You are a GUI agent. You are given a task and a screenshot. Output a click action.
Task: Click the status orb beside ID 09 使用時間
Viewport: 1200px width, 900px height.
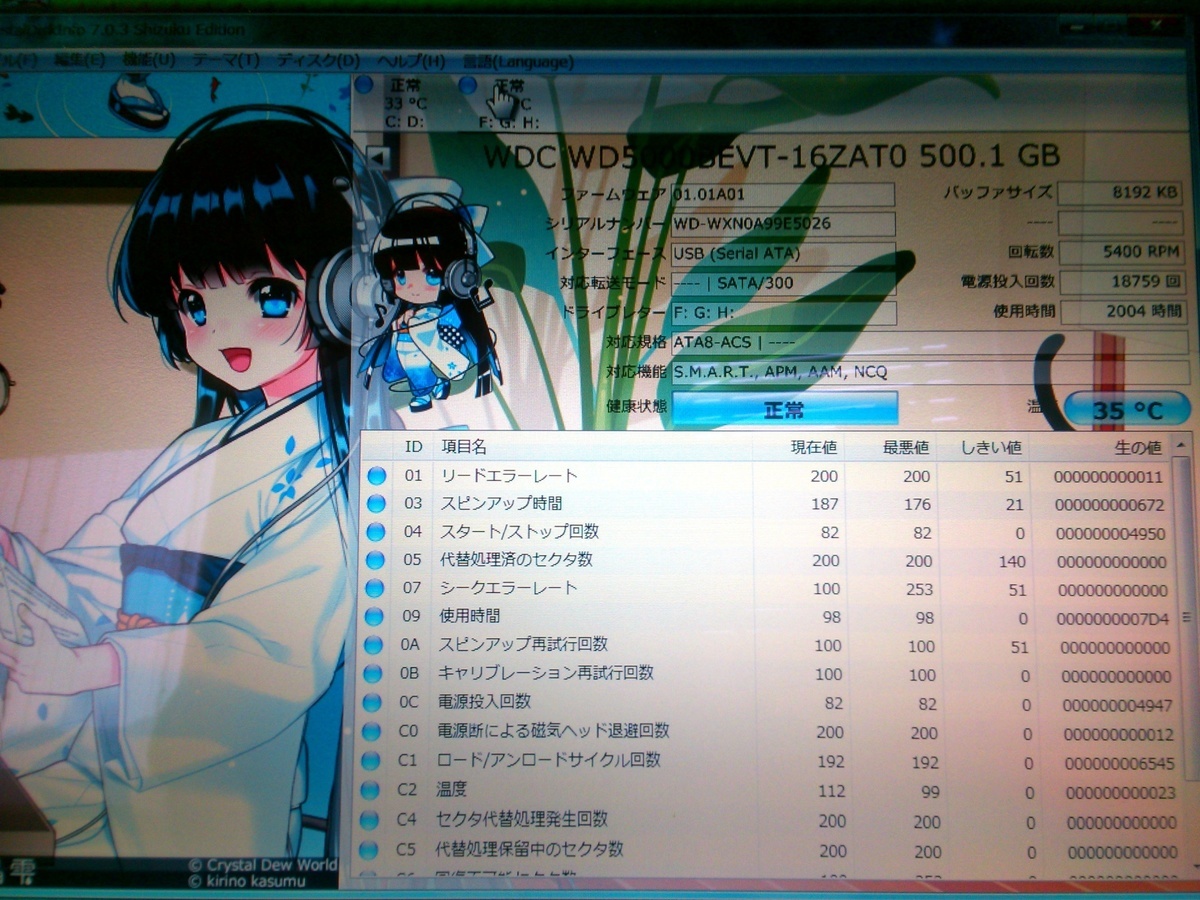point(376,617)
